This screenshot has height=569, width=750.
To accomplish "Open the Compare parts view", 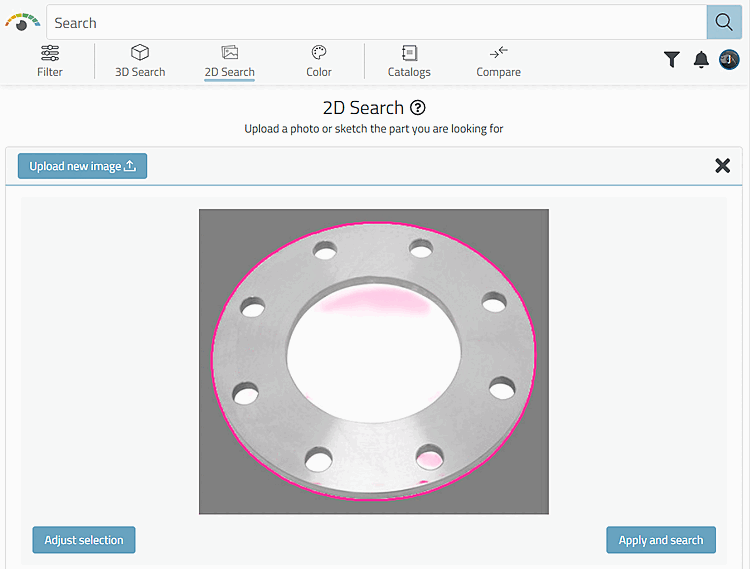I will click(498, 61).
